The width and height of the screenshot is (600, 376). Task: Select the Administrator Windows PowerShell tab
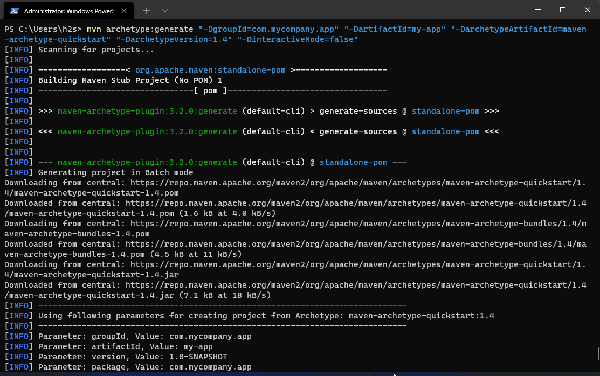pyautogui.click(x=69, y=11)
